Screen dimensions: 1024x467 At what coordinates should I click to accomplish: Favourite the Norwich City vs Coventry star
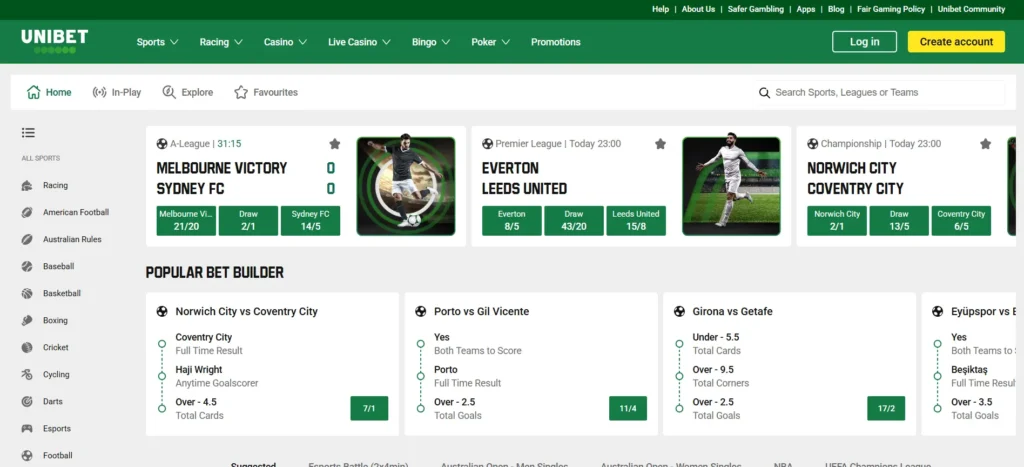[x=985, y=144]
